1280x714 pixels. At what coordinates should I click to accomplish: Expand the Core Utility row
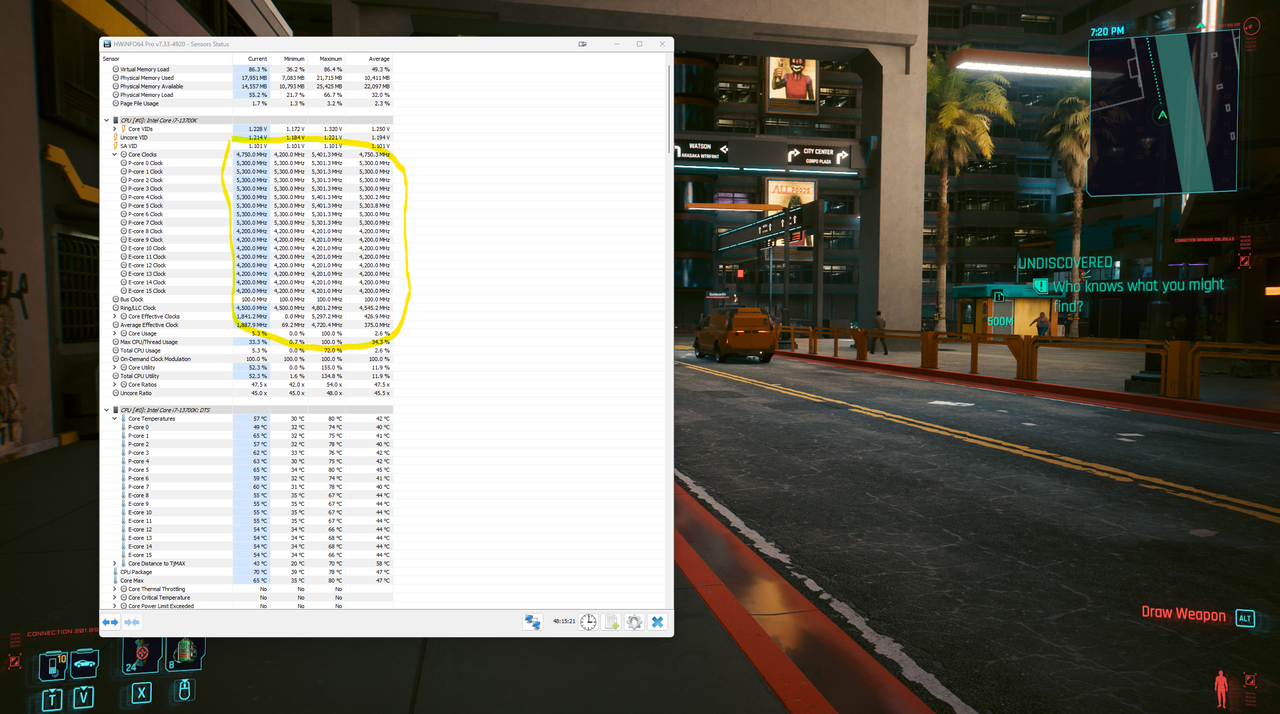pos(115,367)
